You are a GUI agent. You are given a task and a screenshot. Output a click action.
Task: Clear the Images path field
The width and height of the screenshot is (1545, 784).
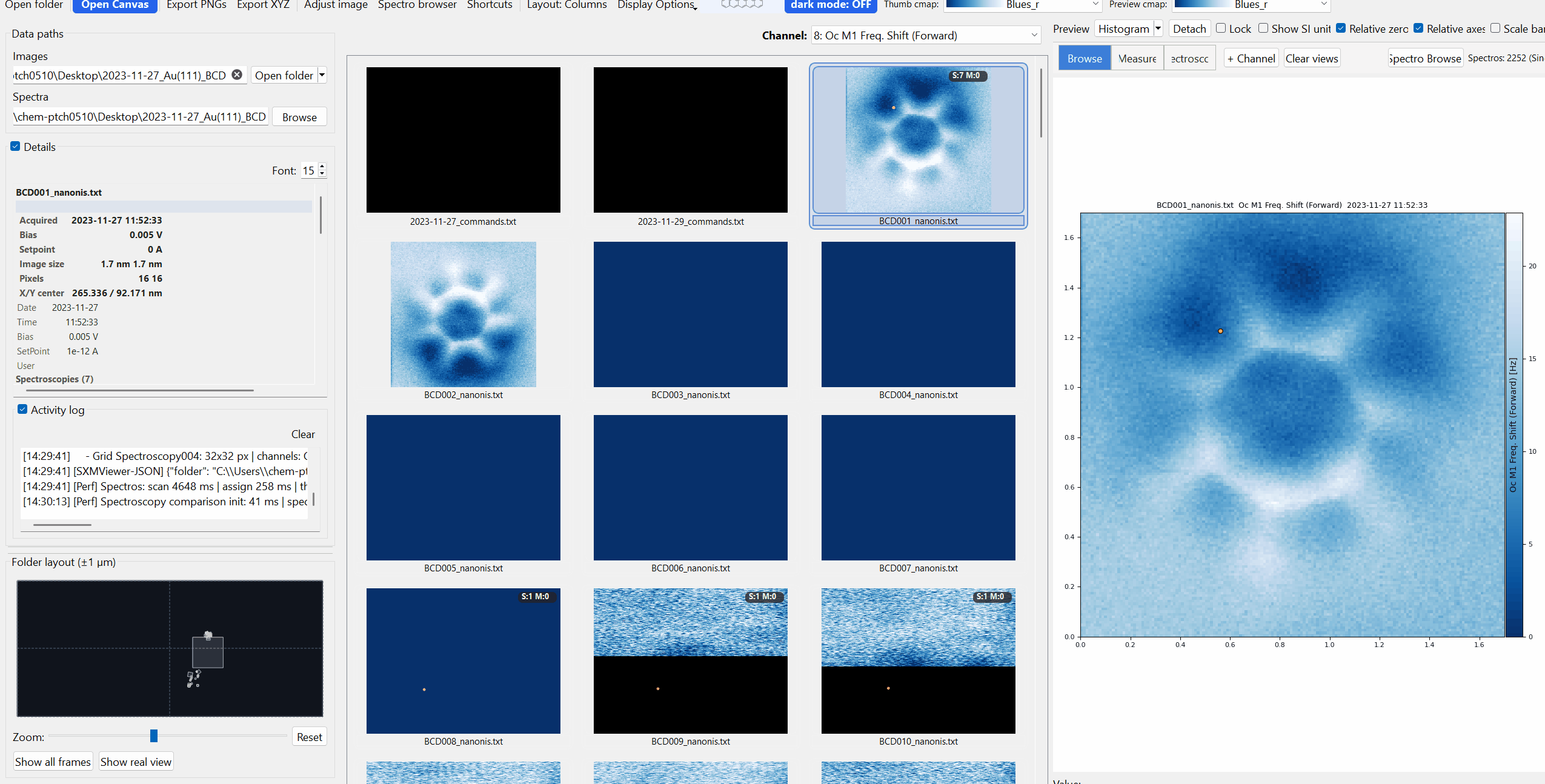(x=236, y=75)
